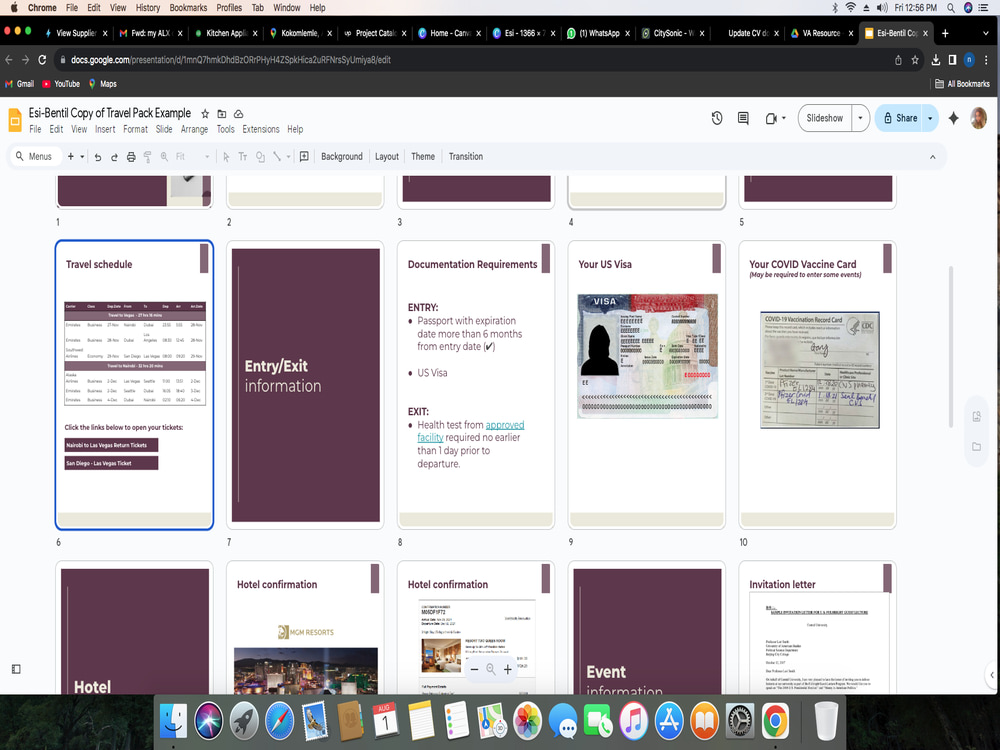Switch to the WhatsApp browser tab
Screen dimensions: 1000x750
click(x=598, y=33)
